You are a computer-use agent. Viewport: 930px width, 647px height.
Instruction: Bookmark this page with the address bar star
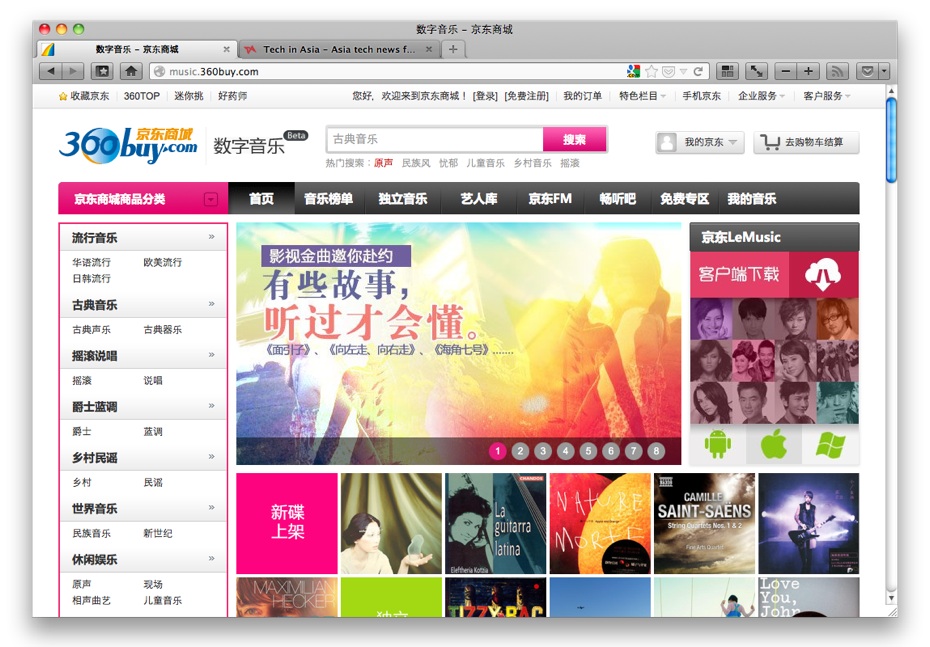651,72
